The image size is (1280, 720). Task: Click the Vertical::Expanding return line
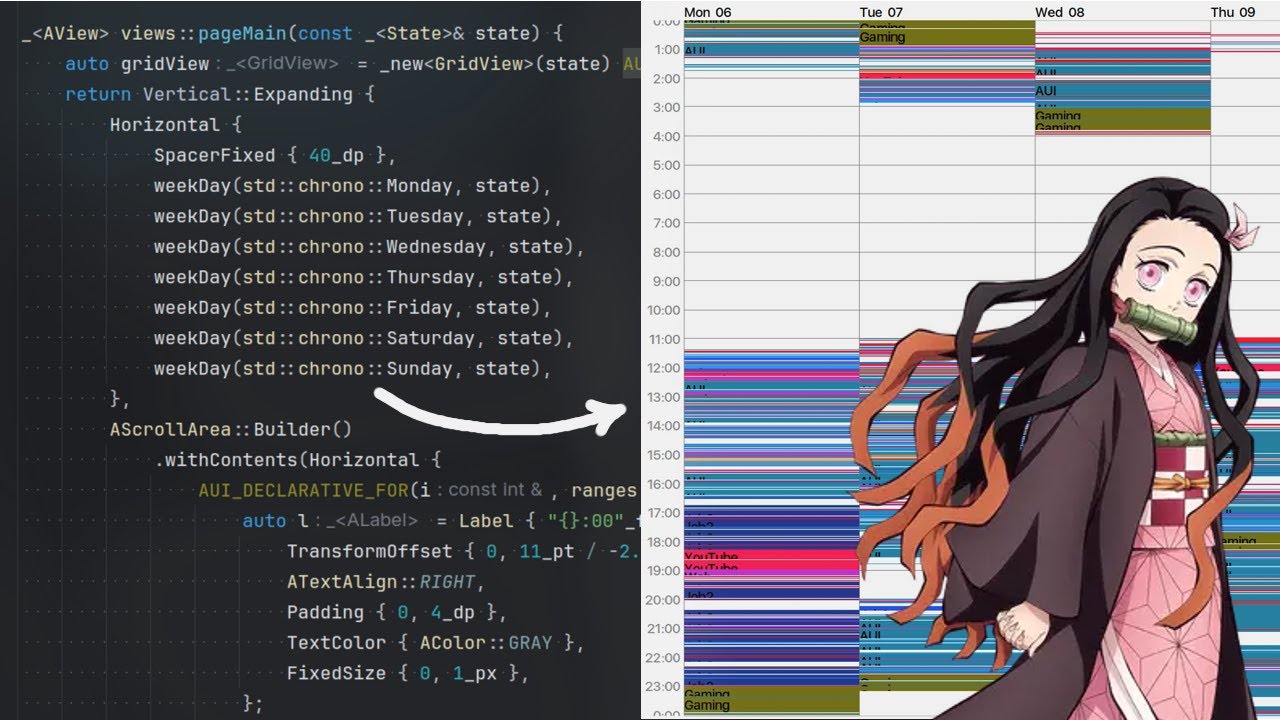coord(220,94)
